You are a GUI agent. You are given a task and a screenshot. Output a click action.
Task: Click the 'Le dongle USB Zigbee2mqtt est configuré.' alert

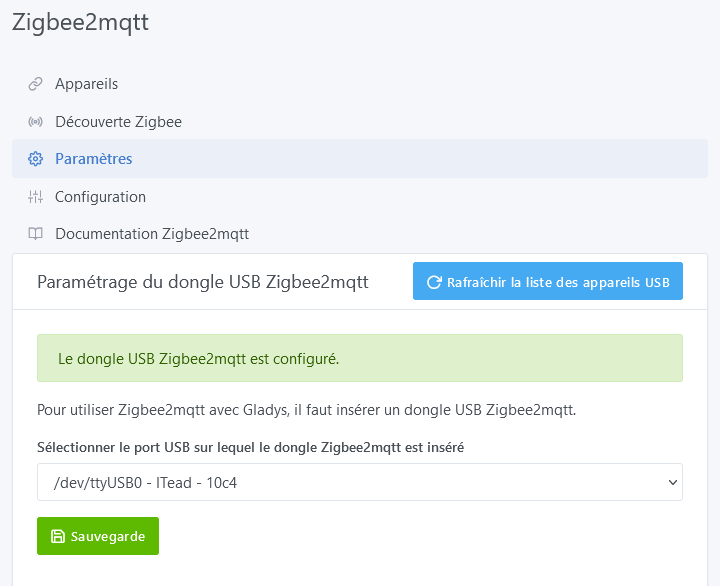coord(360,358)
